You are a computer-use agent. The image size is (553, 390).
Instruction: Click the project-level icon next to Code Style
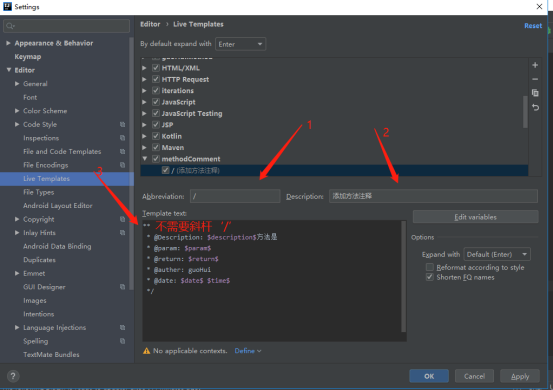point(122,124)
